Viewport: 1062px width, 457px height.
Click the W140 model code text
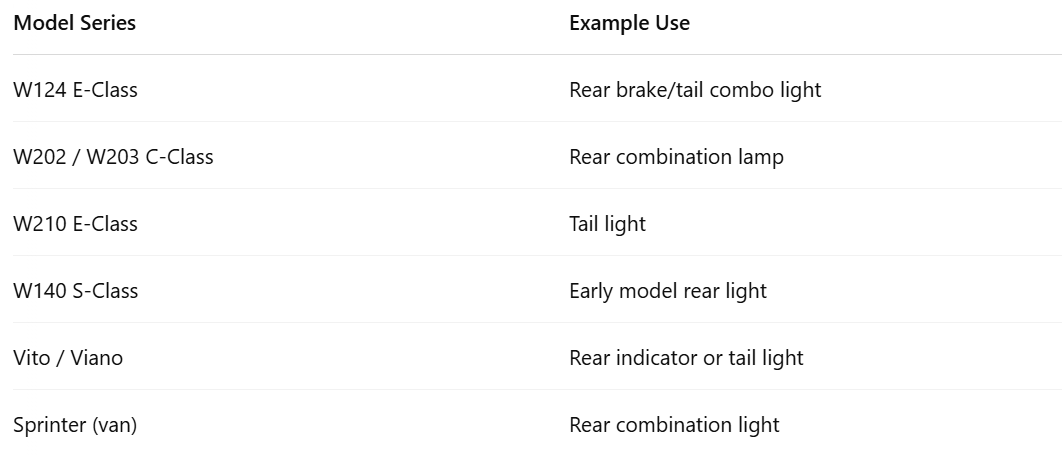[36, 291]
